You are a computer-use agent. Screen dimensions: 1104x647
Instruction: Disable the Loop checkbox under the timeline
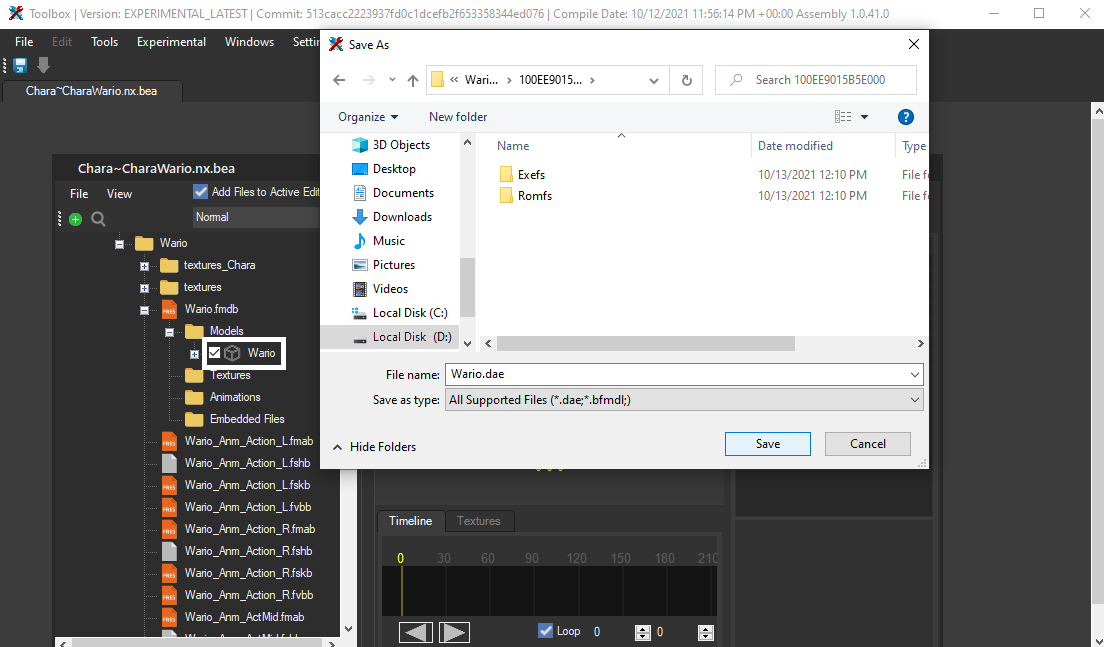pyautogui.click(x=545, y=631)
